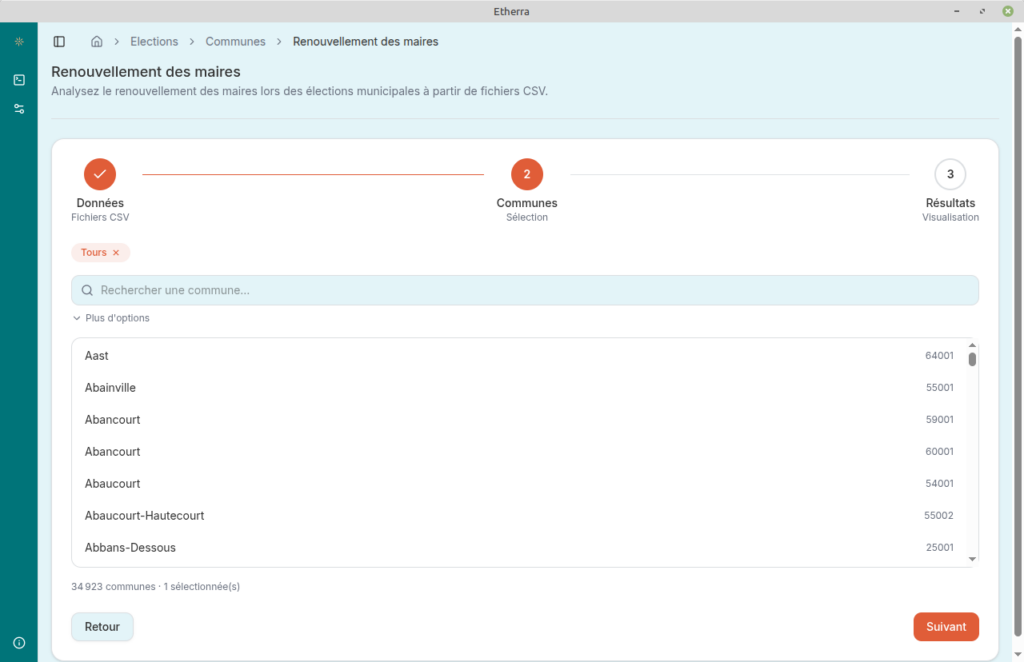1024x662 pixels.
Task: Remove the Tours tag with its x
Action: point(116,253)
